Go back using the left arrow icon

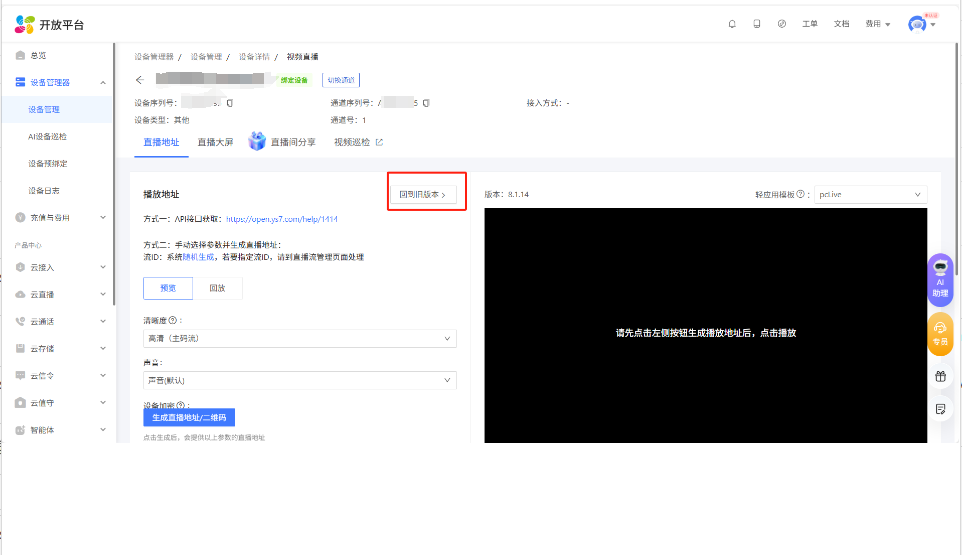(140, 80)
